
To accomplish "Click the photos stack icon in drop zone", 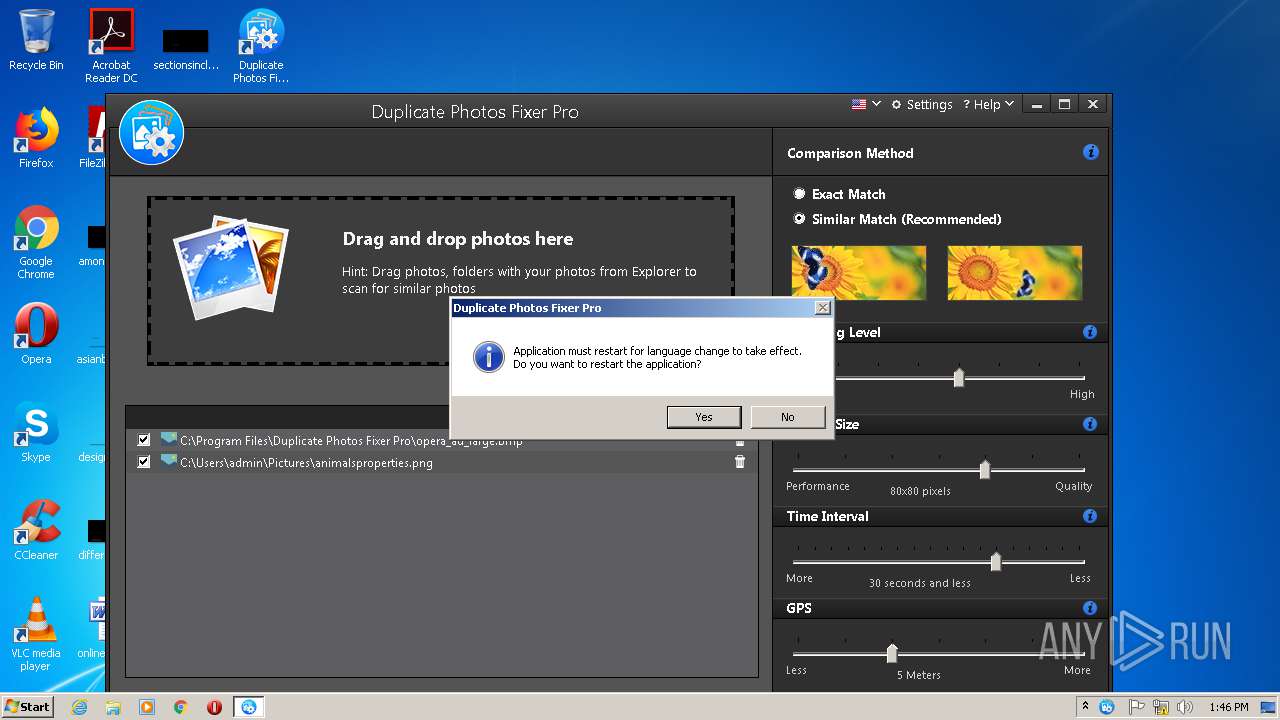I will coord(231,266).
